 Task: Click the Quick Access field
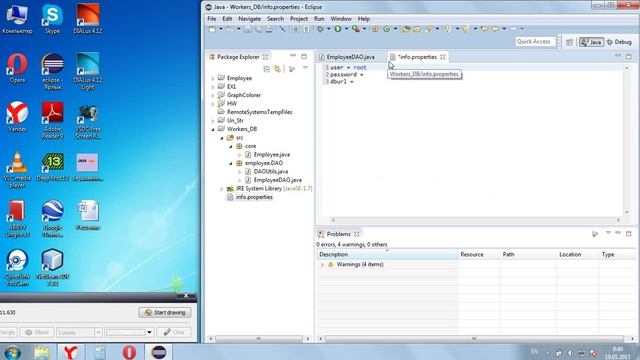[x=535, y=42]
